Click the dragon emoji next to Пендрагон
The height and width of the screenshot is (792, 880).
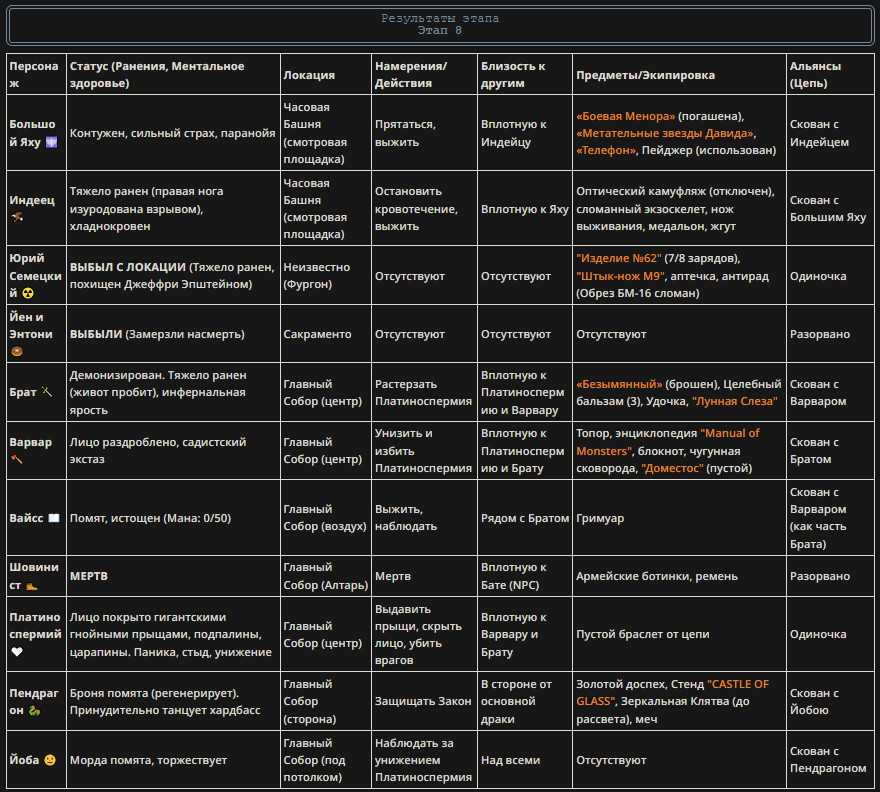pos(34,711)
